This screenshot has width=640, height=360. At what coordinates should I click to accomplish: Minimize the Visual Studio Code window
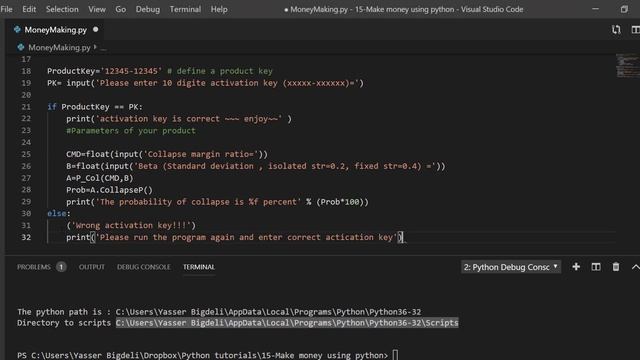pos(596,9)
